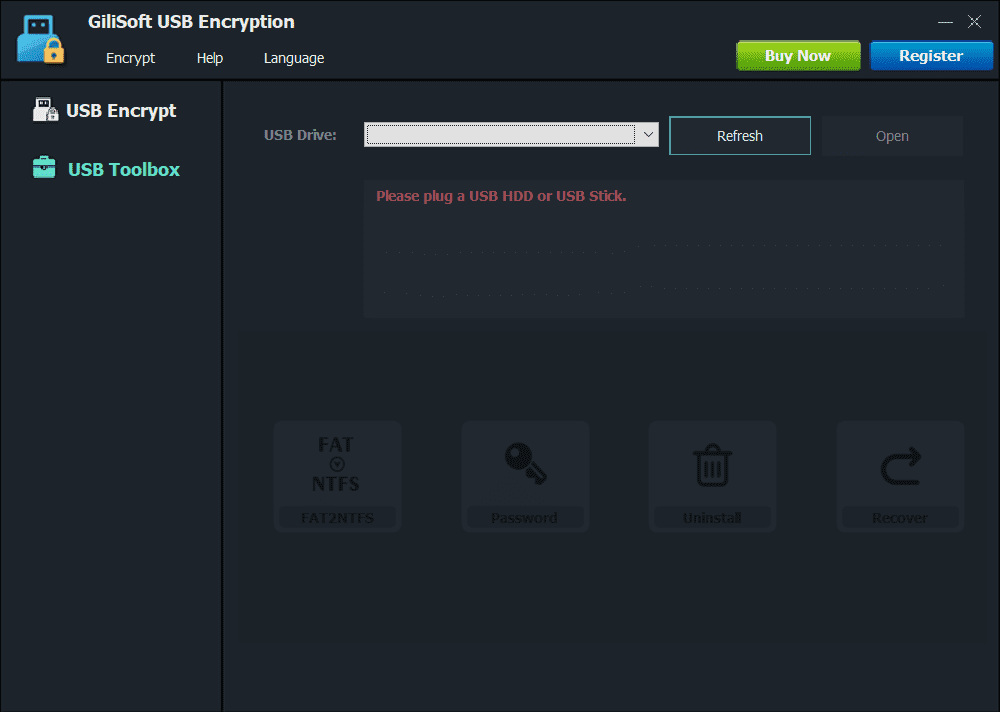Click the GiliSoft USB Encryption title

pos(191,22)
